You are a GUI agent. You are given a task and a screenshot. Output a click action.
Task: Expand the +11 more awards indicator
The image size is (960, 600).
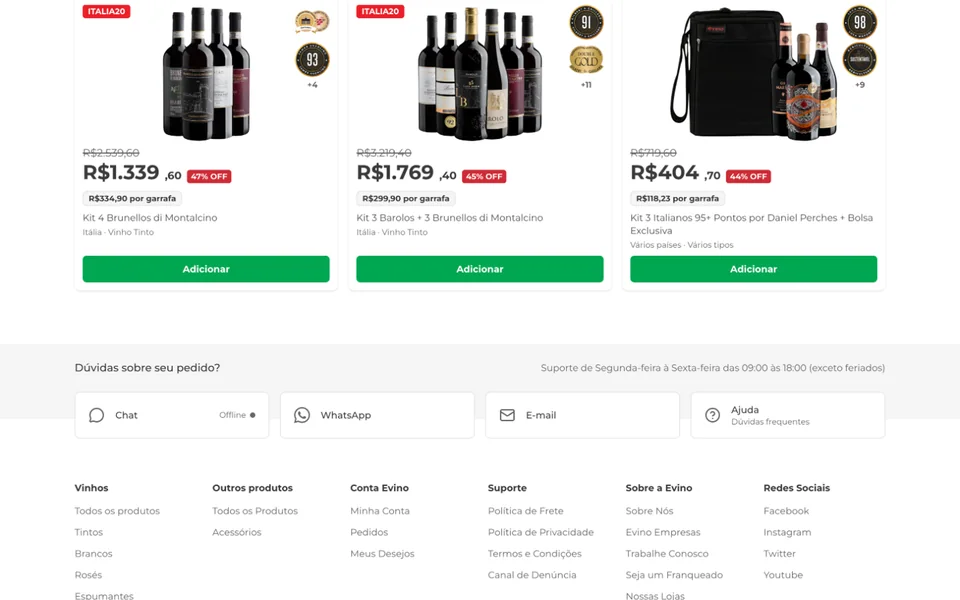pos(586,85)
